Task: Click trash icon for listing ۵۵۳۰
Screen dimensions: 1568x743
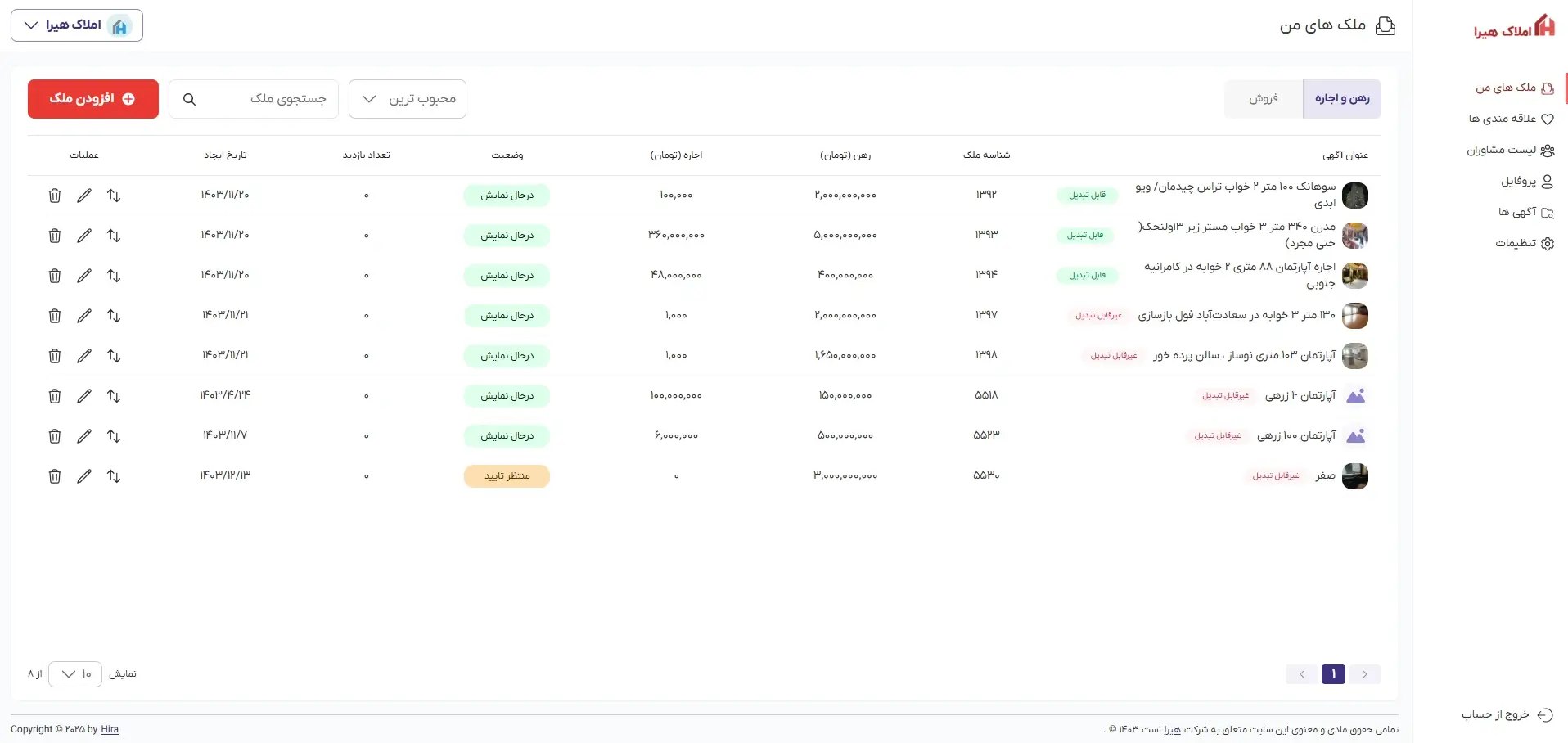Action: pos(55,476)
